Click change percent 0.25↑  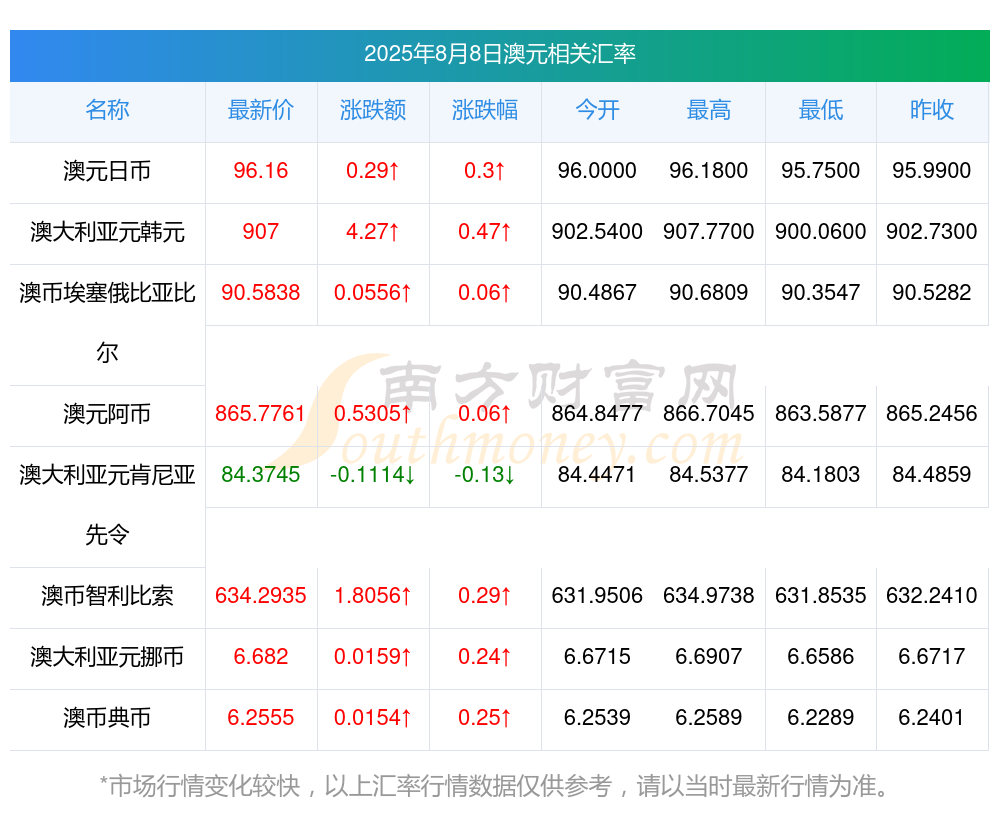point(485,717)
